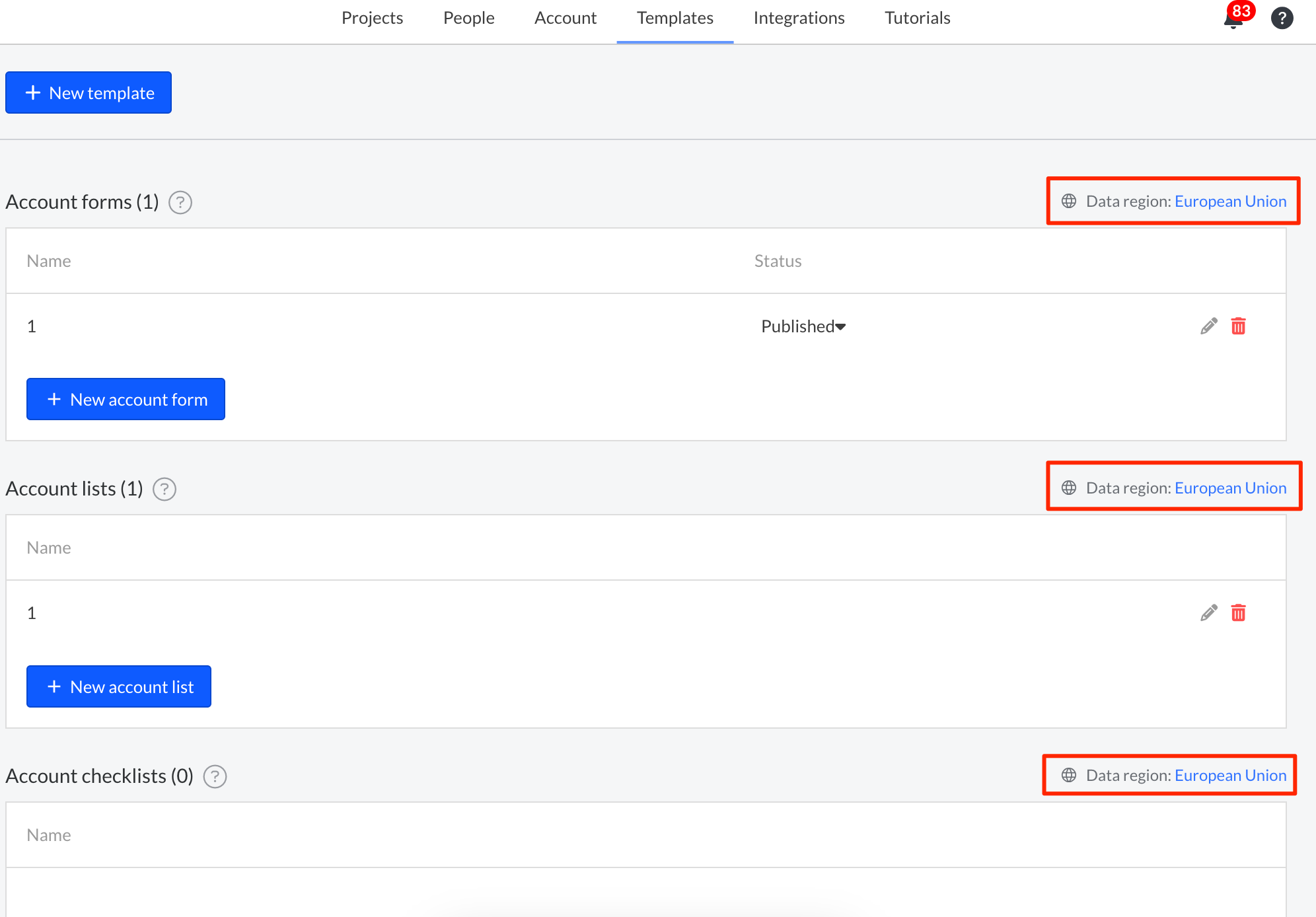Screen dimensions: 1316x917
Task: Switch to the People tab
Action: (468, 18)
